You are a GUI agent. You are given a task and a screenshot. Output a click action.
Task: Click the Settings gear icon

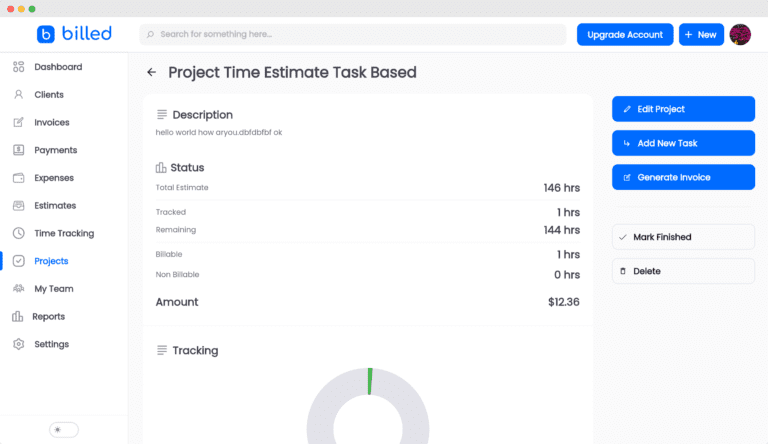[19, 344]
